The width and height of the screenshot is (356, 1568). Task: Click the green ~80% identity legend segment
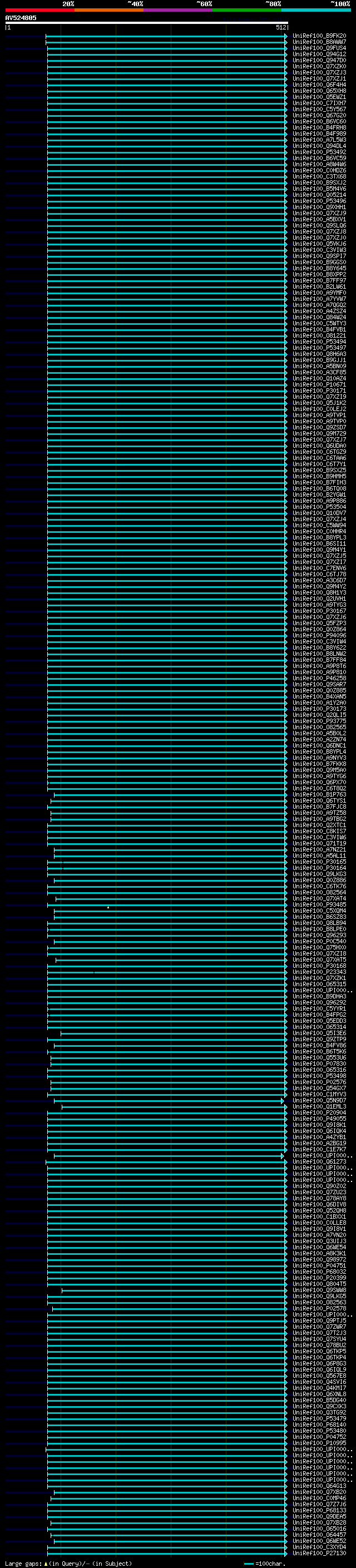click(x=247, y=10)
